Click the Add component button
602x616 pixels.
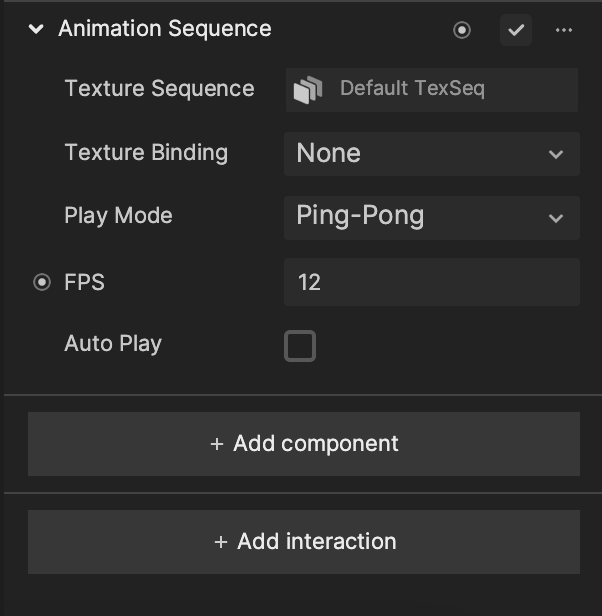click(x=304, y=444)
